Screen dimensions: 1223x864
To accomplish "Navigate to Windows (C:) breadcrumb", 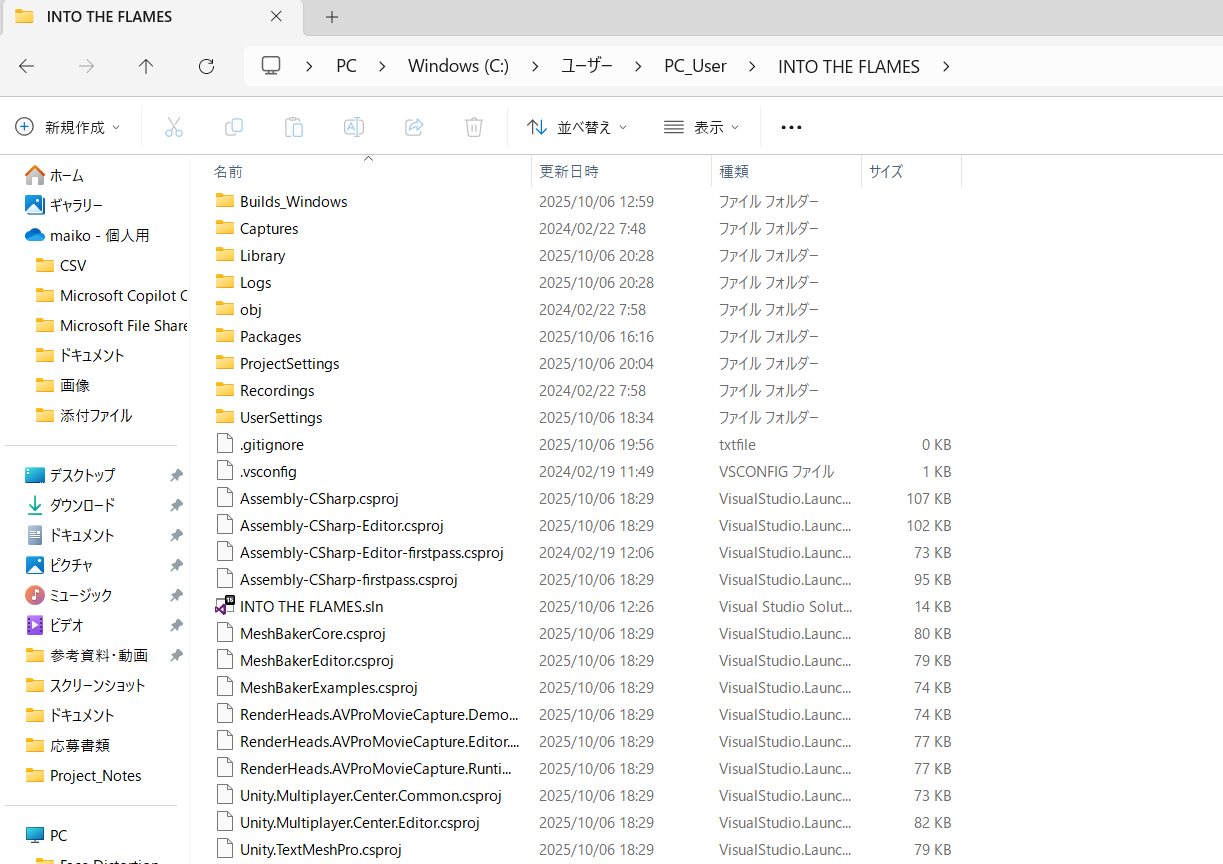I will coord(458,66).
